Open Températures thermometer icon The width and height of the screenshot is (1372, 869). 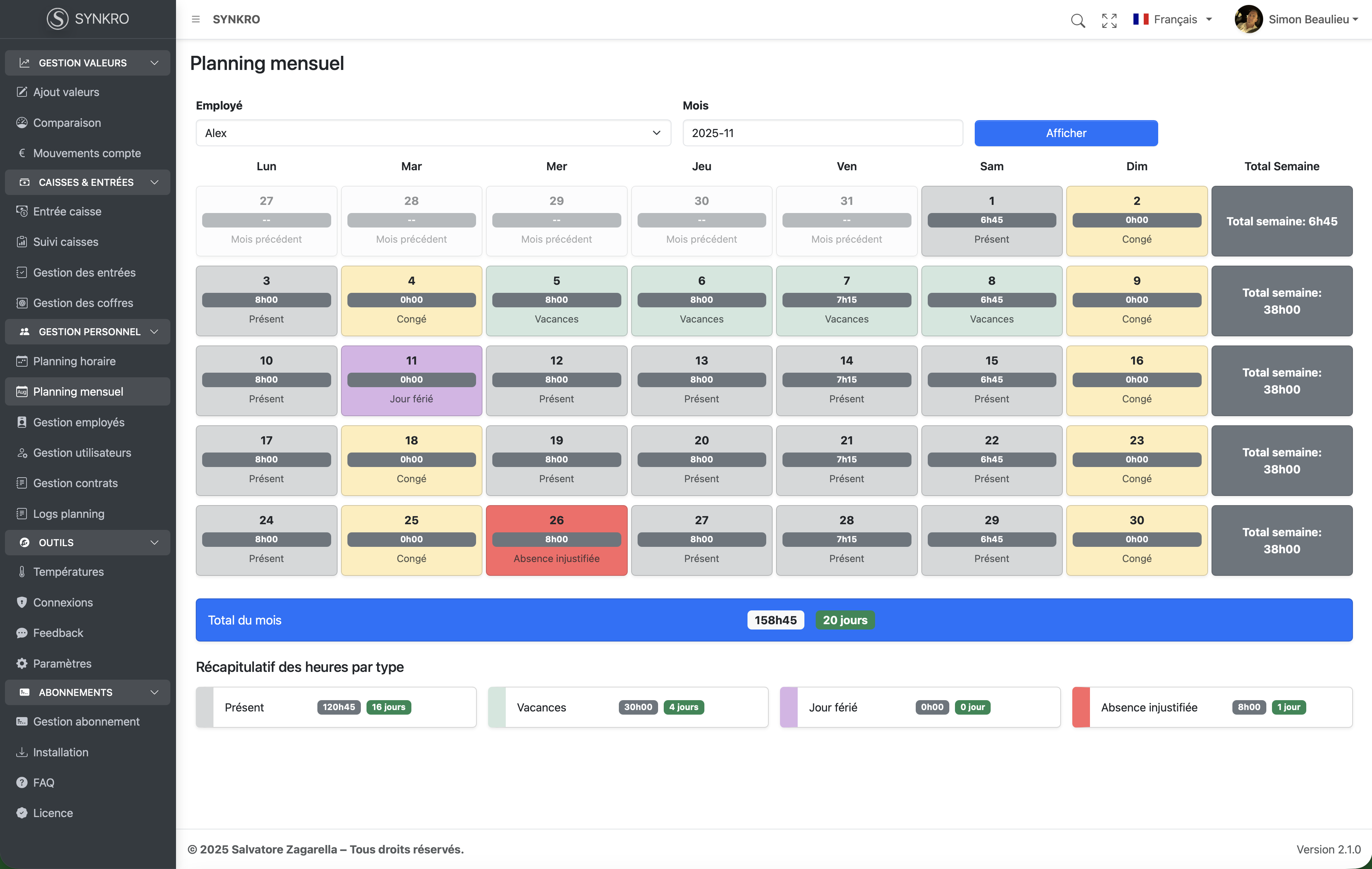coord(22,572)
